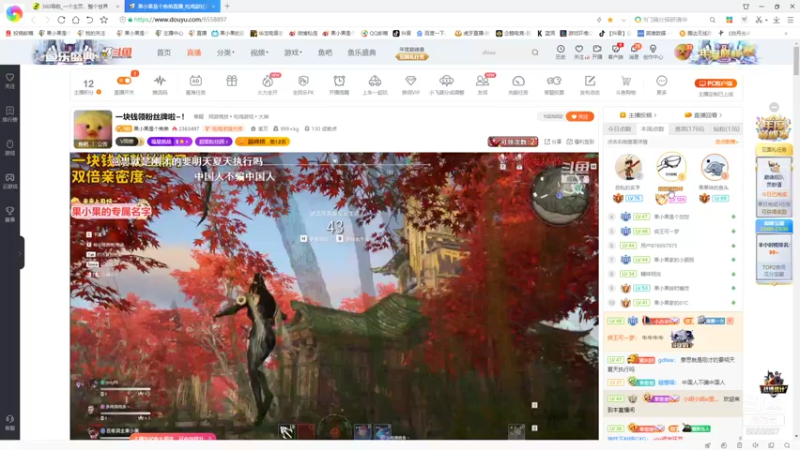
Task: Open the friends icon with NEW badge
Action: pos(482,81)
